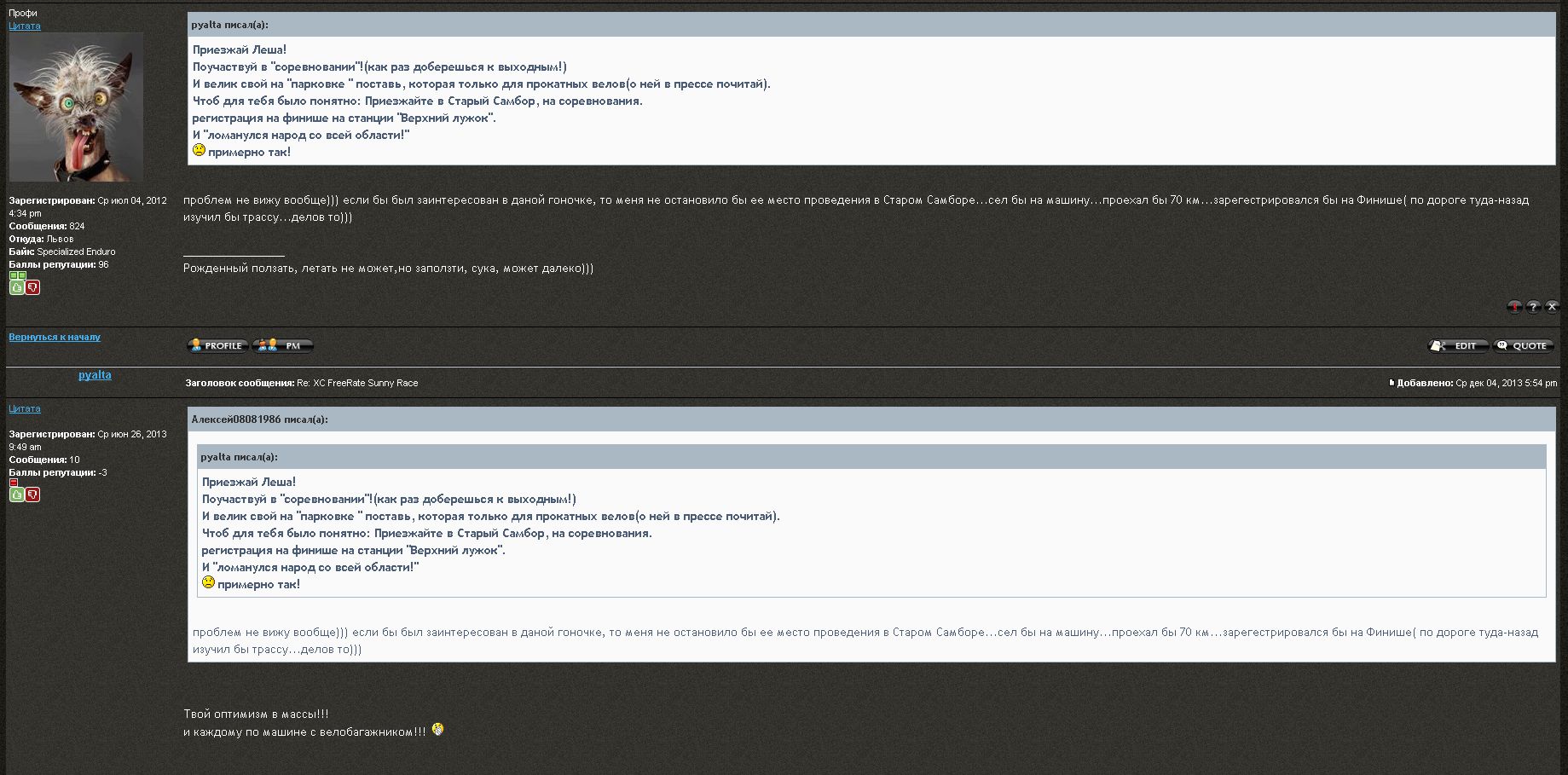Click the red reputation bar under pyalta's stats
This screenshot has width=1568, height=775.
pos(14,483)
